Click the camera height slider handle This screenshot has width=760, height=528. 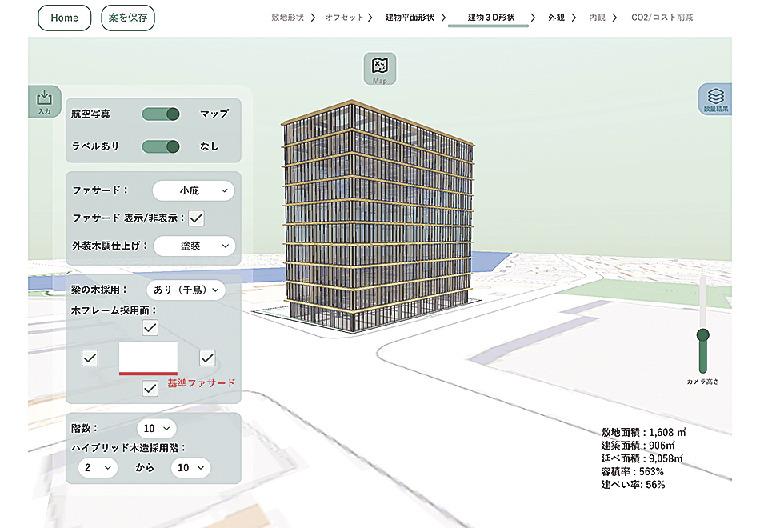click(x=703, y=336)
